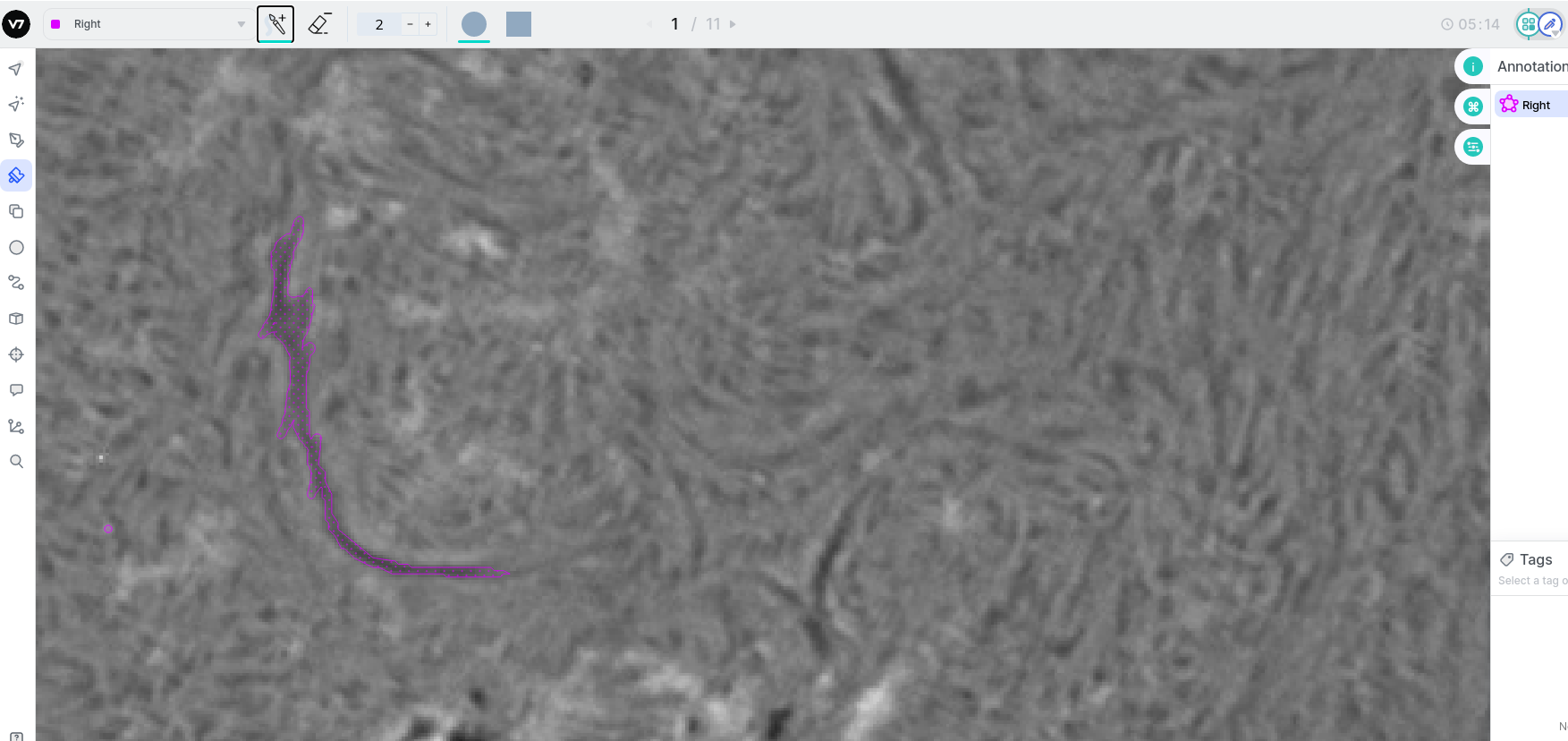Select the skeleton tool
The width and height of the screenshot is (1568, 741).
pyautogui.click(x=16, y=426)
